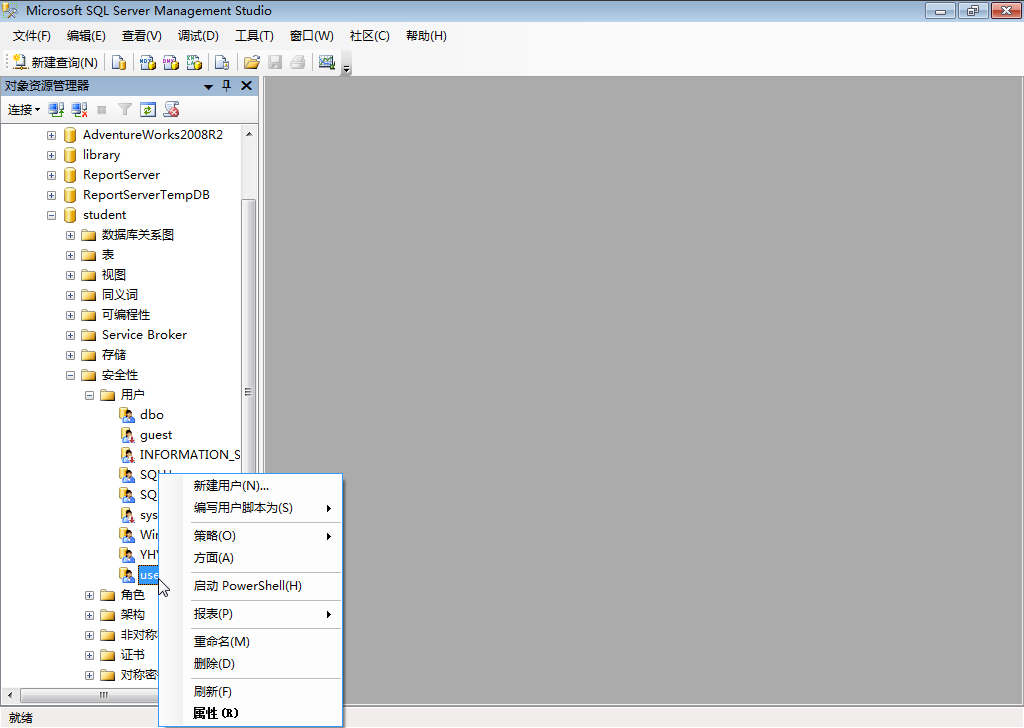Open the 文件(F) menu
Viewport: 1024px width, 728px height.
click(31, 36)
